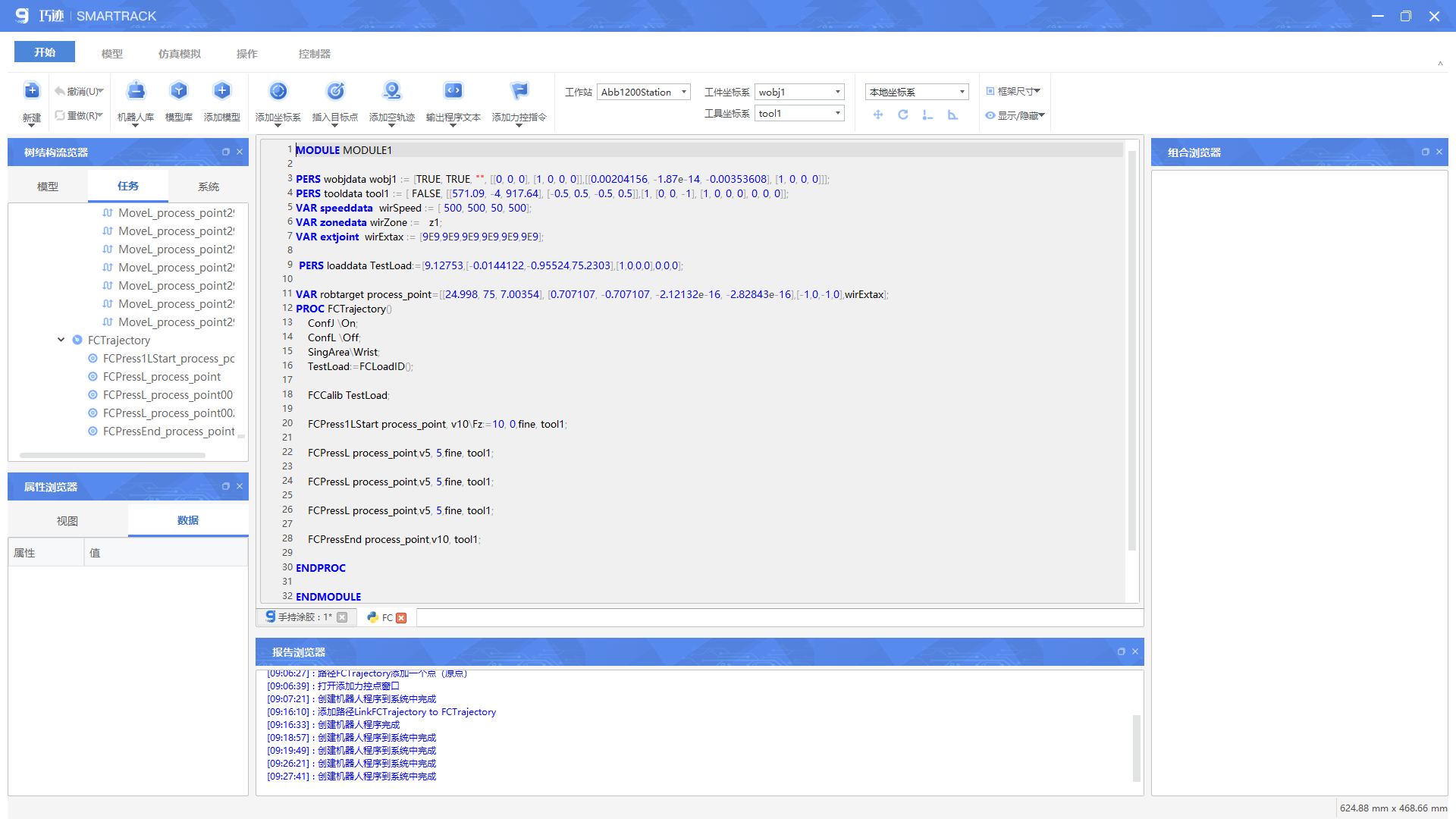Open the 机器人库 robot library

pyautogui.click(x=136, y=92)
